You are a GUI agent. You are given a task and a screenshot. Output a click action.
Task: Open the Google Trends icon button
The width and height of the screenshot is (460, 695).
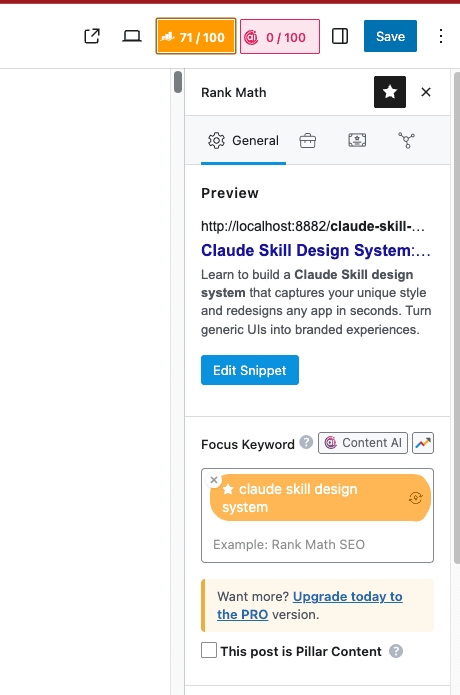click(423, 443)
